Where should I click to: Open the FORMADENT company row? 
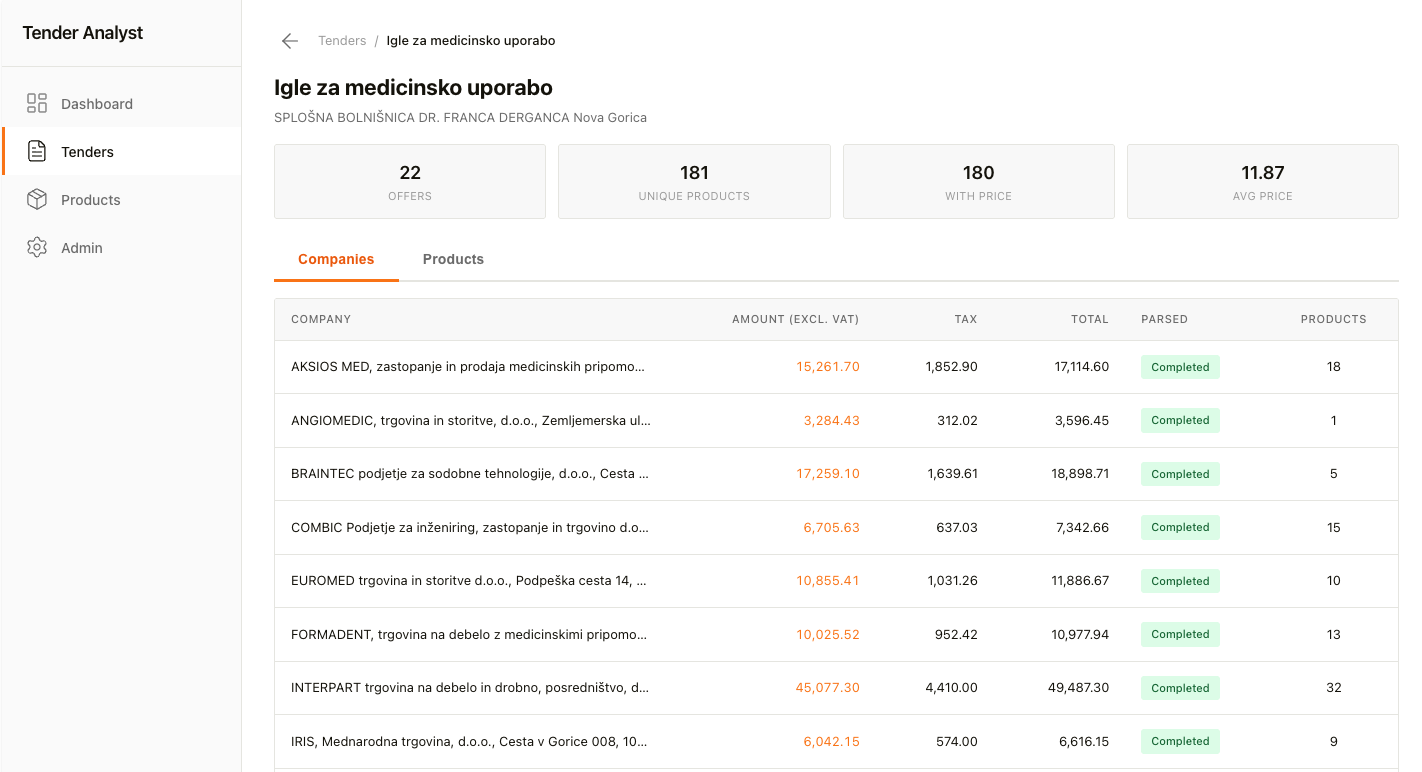(x=836, y=635)
